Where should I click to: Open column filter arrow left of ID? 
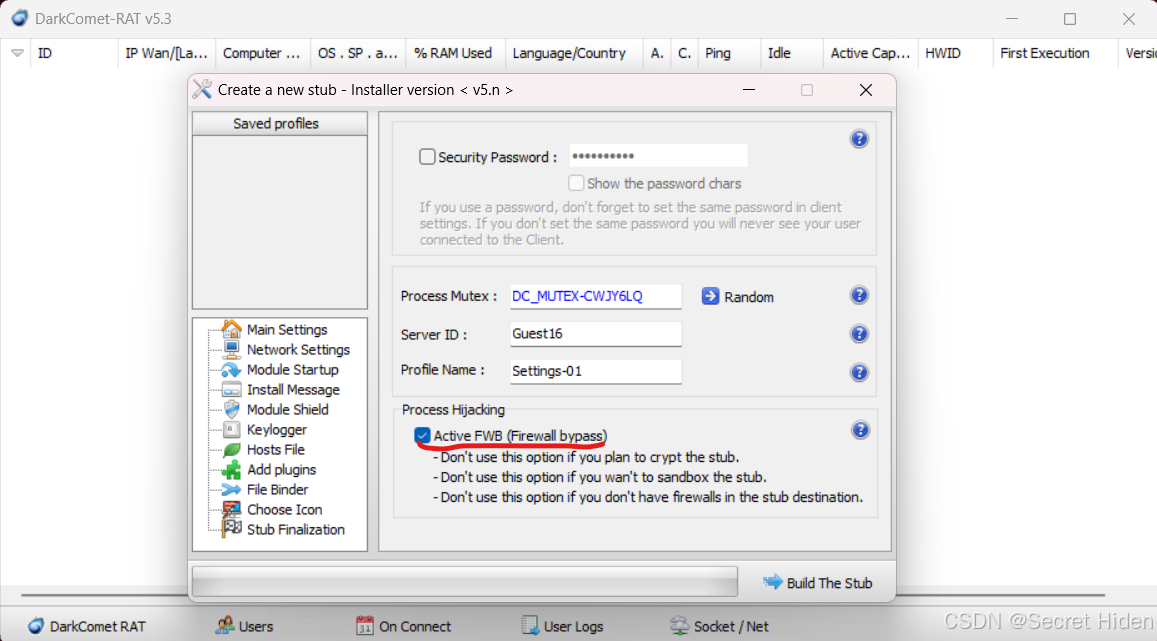(x=17, y=53)
